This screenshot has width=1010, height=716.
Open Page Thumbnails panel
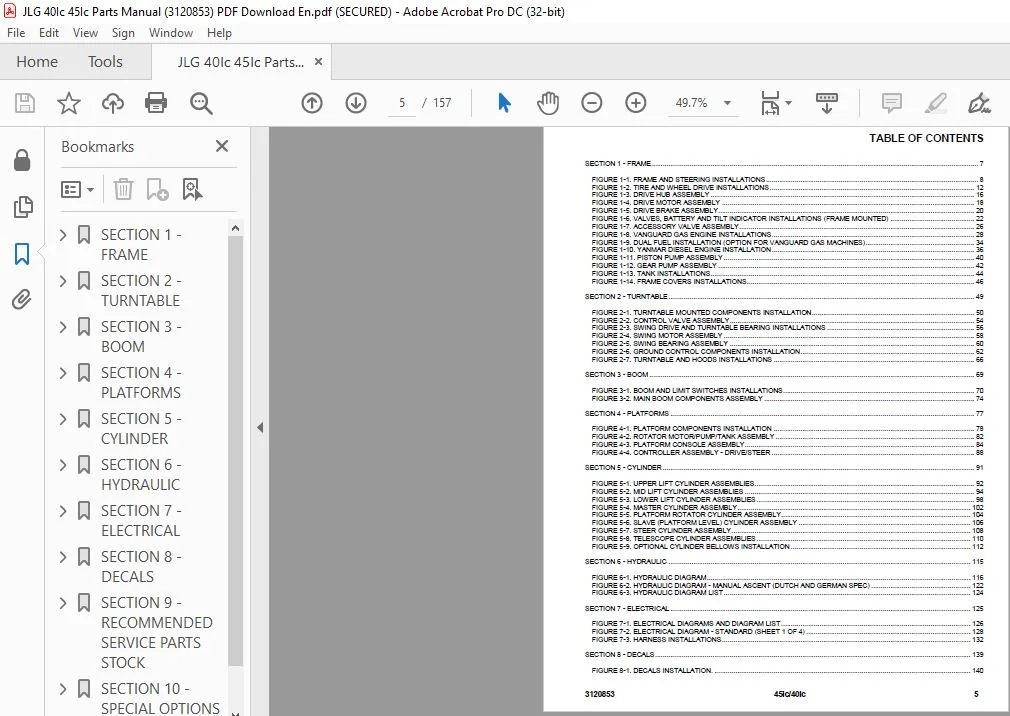pyautogui.click(x=23, y=207)
